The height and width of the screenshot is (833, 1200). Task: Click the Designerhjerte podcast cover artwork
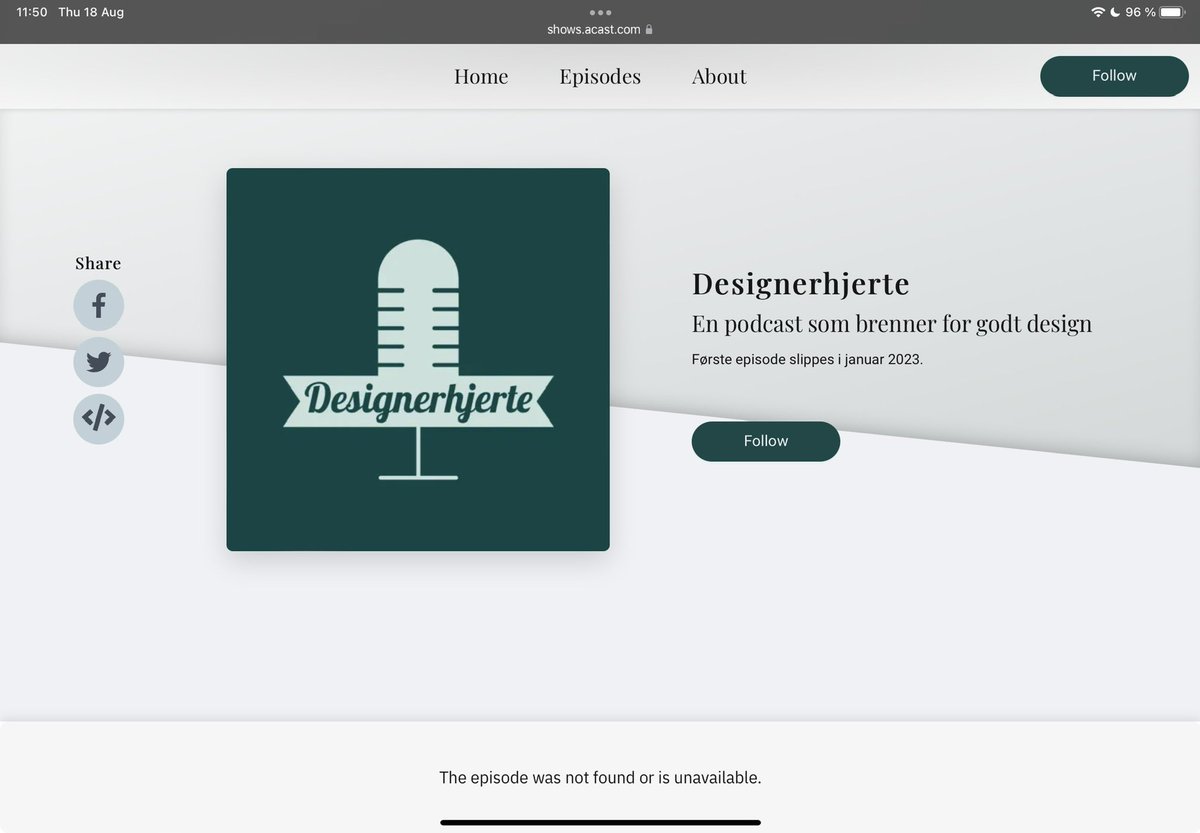click(x=418, y=359)
